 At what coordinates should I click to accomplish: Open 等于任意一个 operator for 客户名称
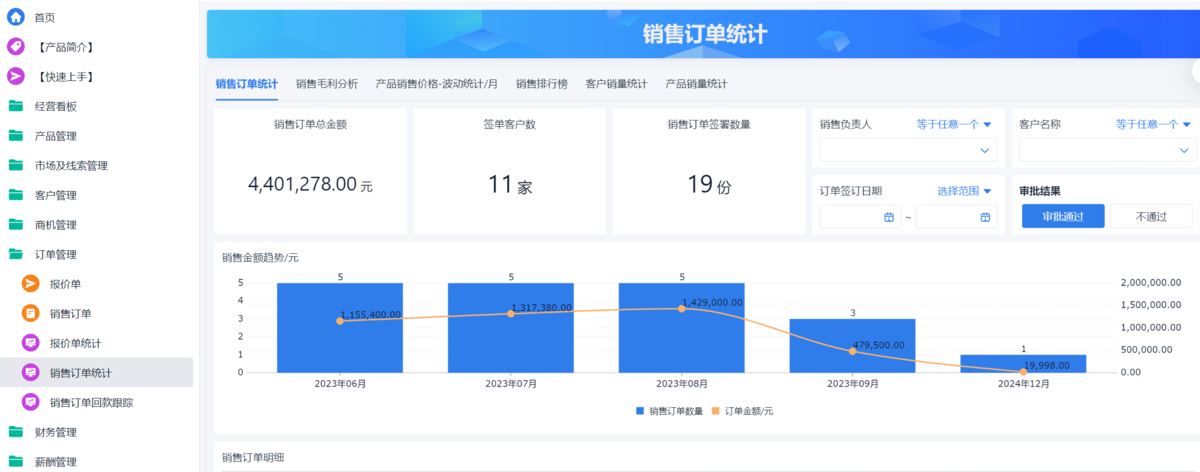pos(1153,124)
